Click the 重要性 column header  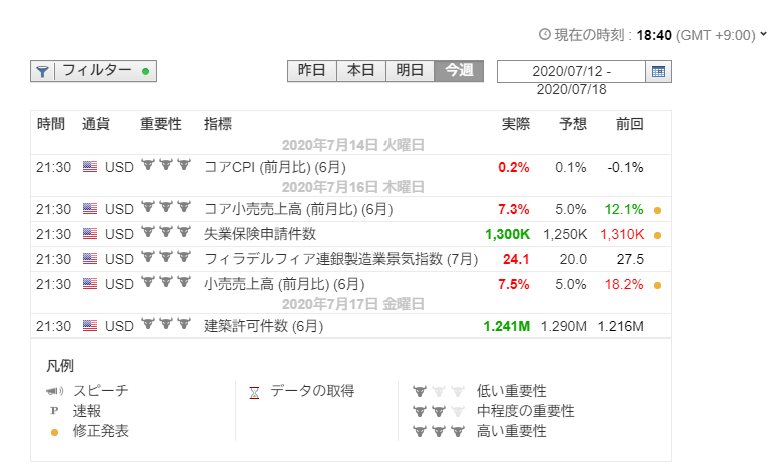[x=160, y=125]
